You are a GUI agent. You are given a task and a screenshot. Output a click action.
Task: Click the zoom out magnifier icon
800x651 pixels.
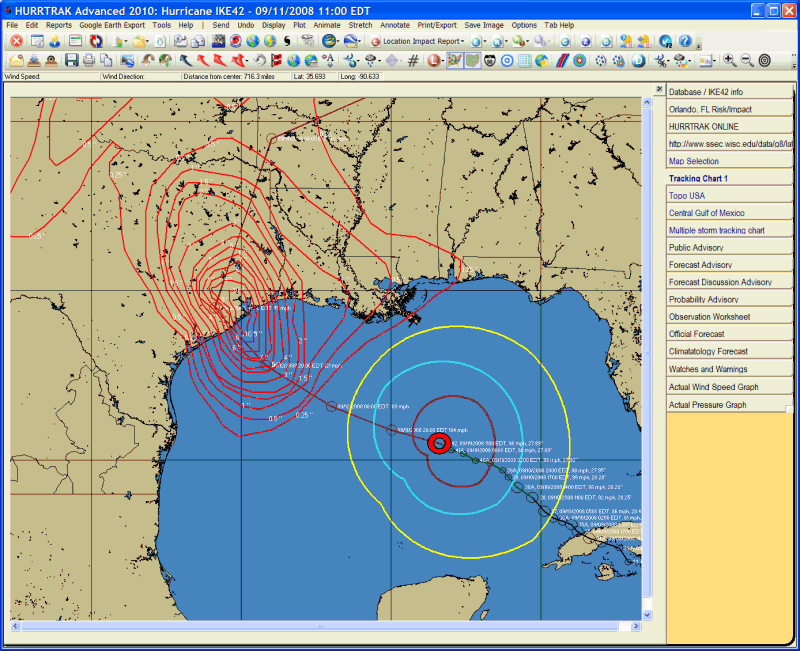[746, 60]
